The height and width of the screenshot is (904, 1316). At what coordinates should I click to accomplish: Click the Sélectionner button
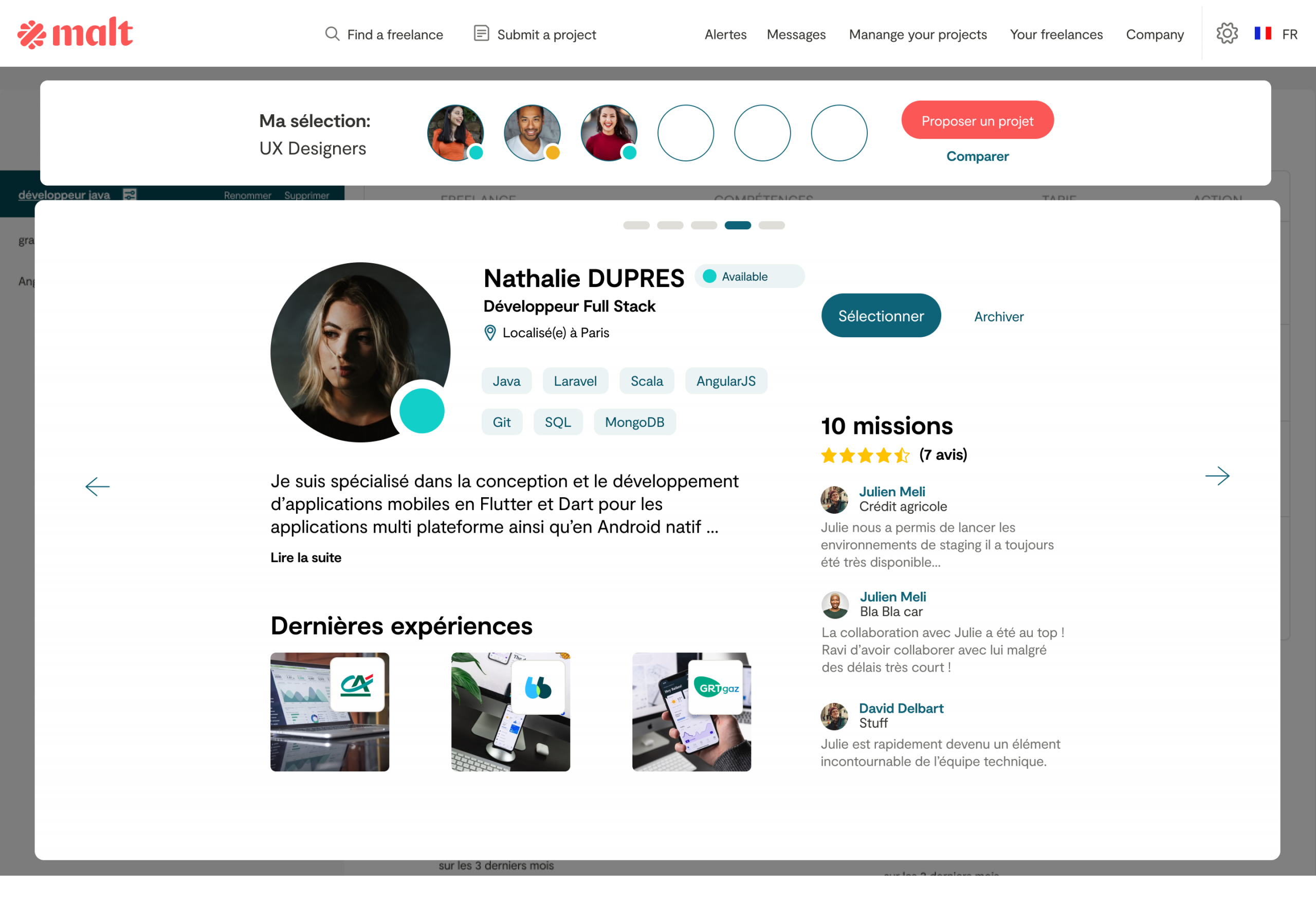pyautogui.click(x=881, y=316)
